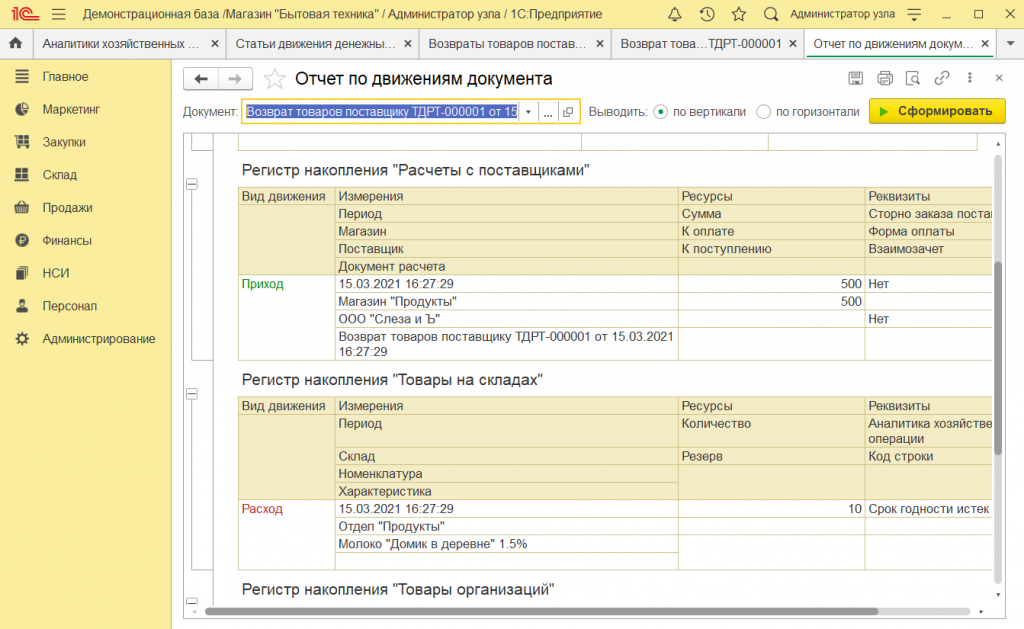1024x629 pixels.
Task: Open the main sections menu via the hamburger icon
Action: (x=60, y=14)
